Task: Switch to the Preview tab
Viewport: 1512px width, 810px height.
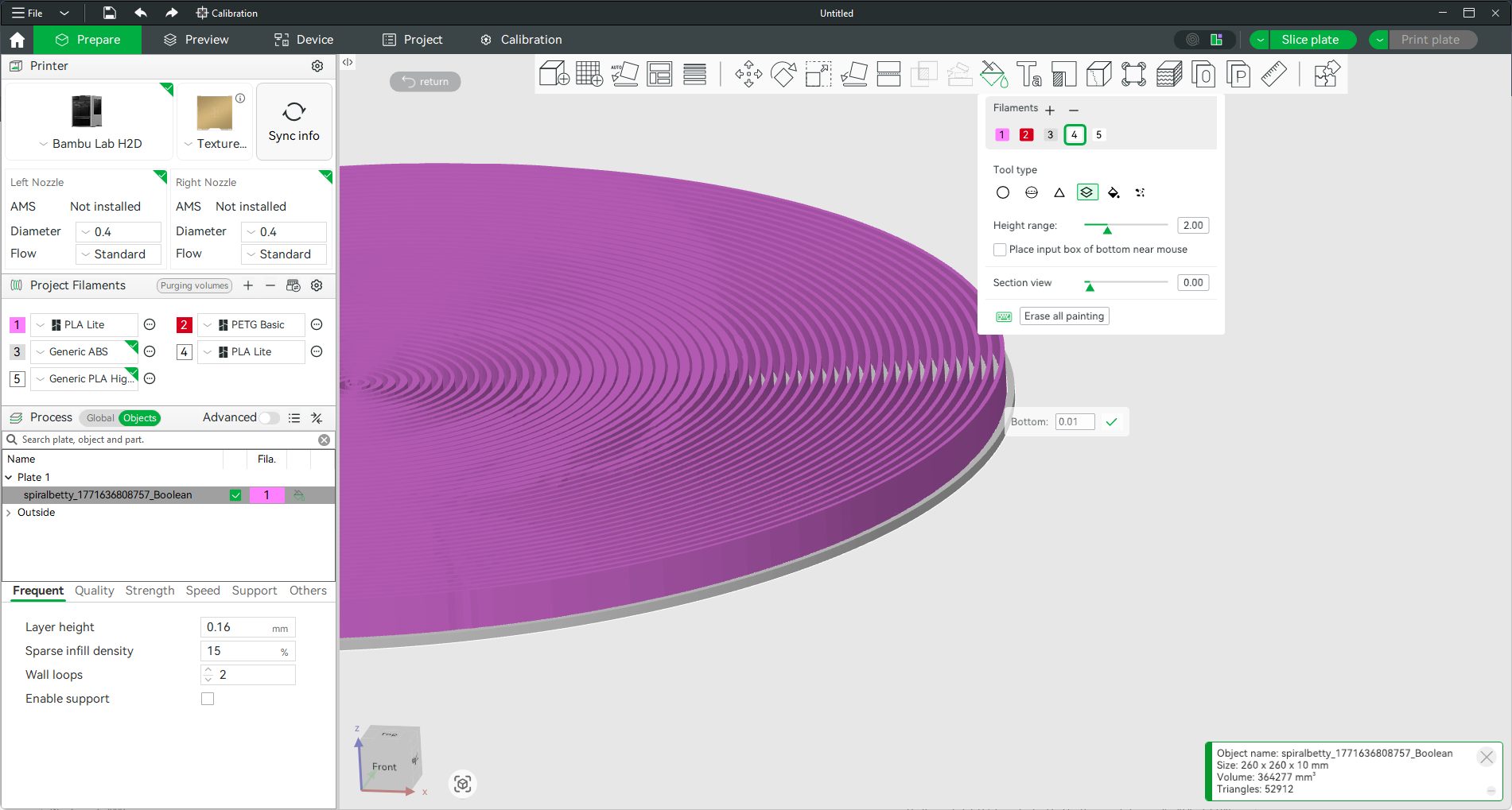Action: point(196,40)
